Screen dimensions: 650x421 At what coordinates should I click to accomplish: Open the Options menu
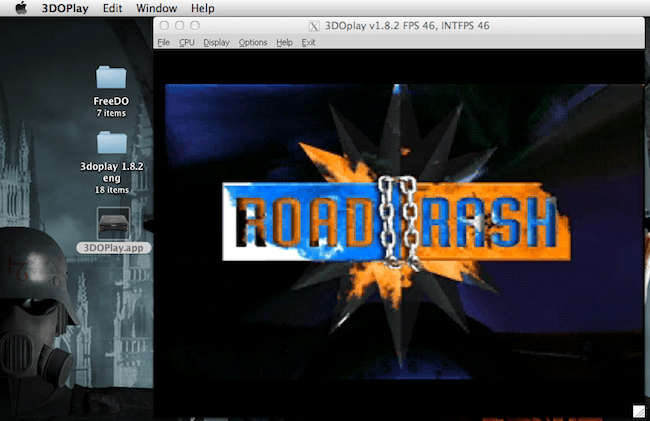tap(253, 43)
